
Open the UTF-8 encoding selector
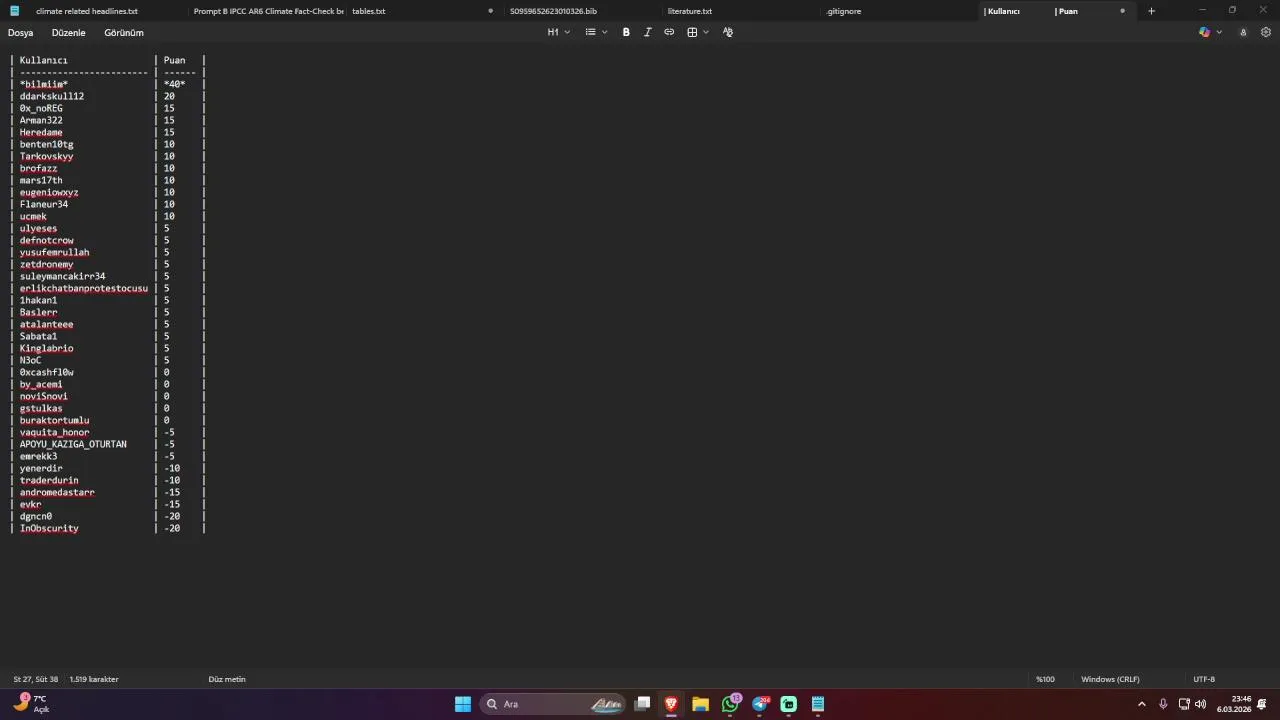click(x=1204, y=679)
